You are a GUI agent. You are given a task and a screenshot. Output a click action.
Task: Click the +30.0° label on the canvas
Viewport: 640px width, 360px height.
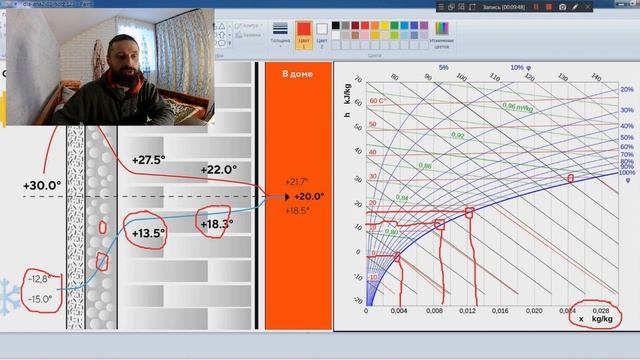click(42, 186)
